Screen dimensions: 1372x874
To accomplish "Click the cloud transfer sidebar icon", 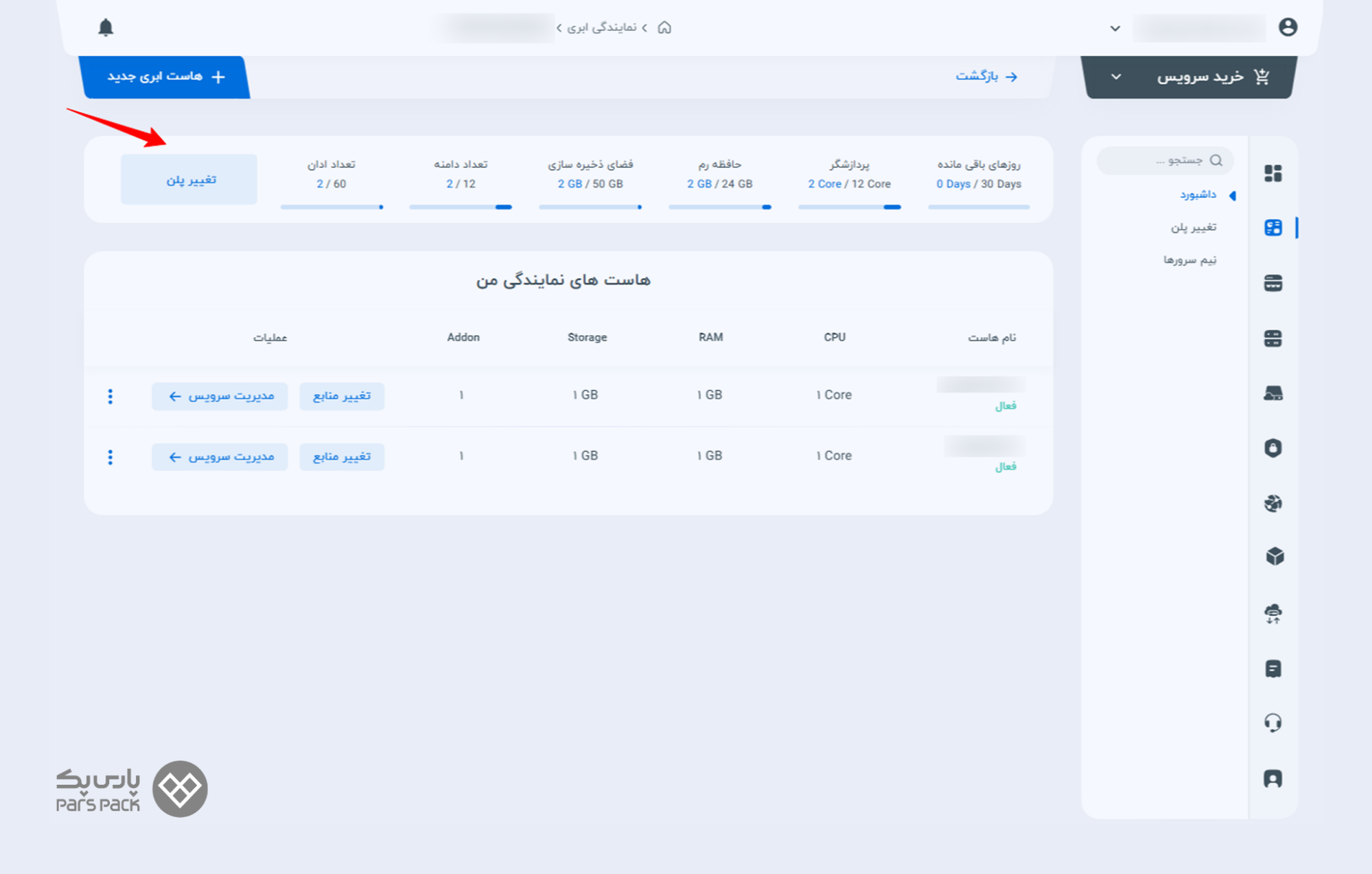I will (x=1273, y=613).
